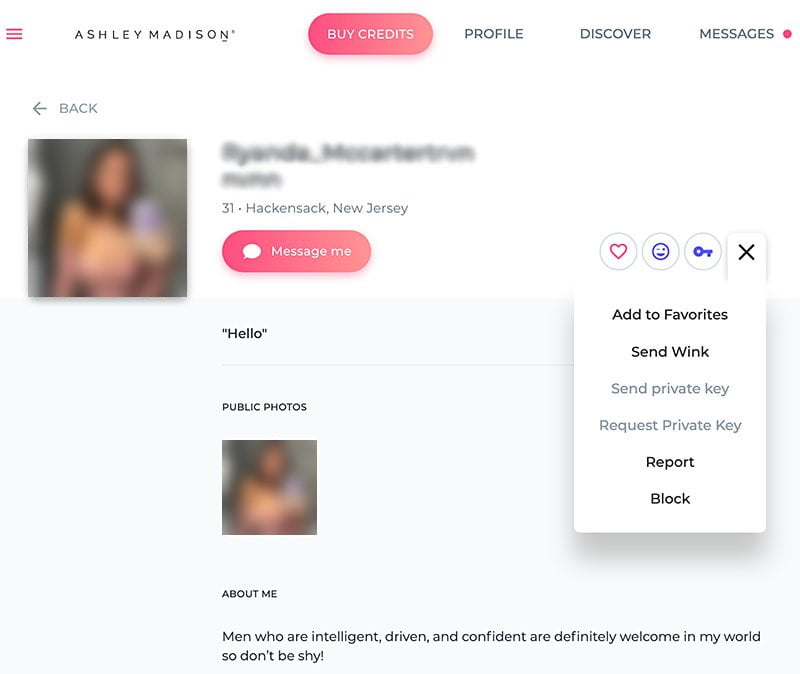Select Add to Favorites from menu
Image resolution: width=800 pixels, height=674 pixels.
(x=670, y=315)
